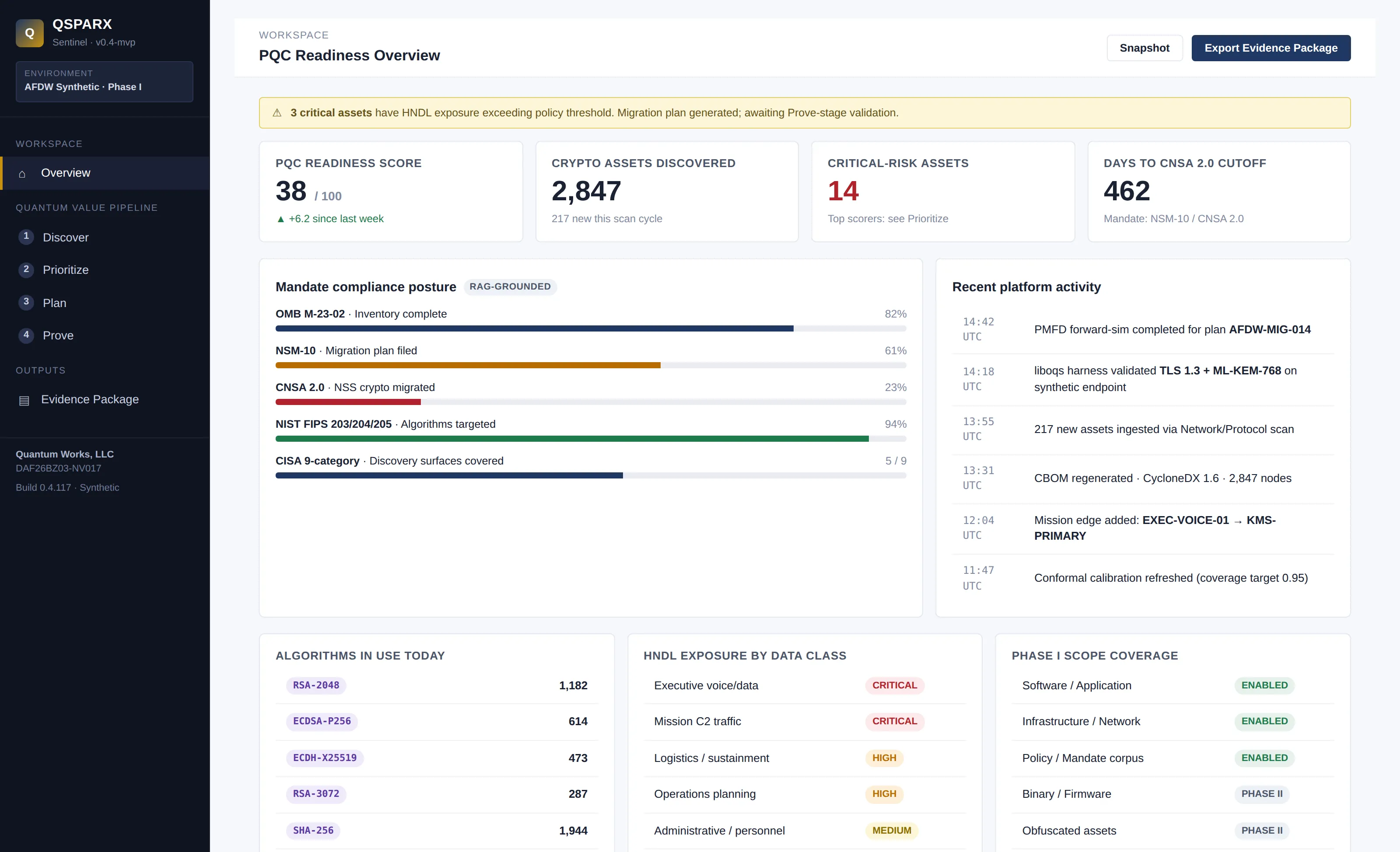The height and width of the screenshot is (852, 1400).
Task: Click the 'TLS 1.3 + ML-KEM-768' activity entry
Action: 1143,379
